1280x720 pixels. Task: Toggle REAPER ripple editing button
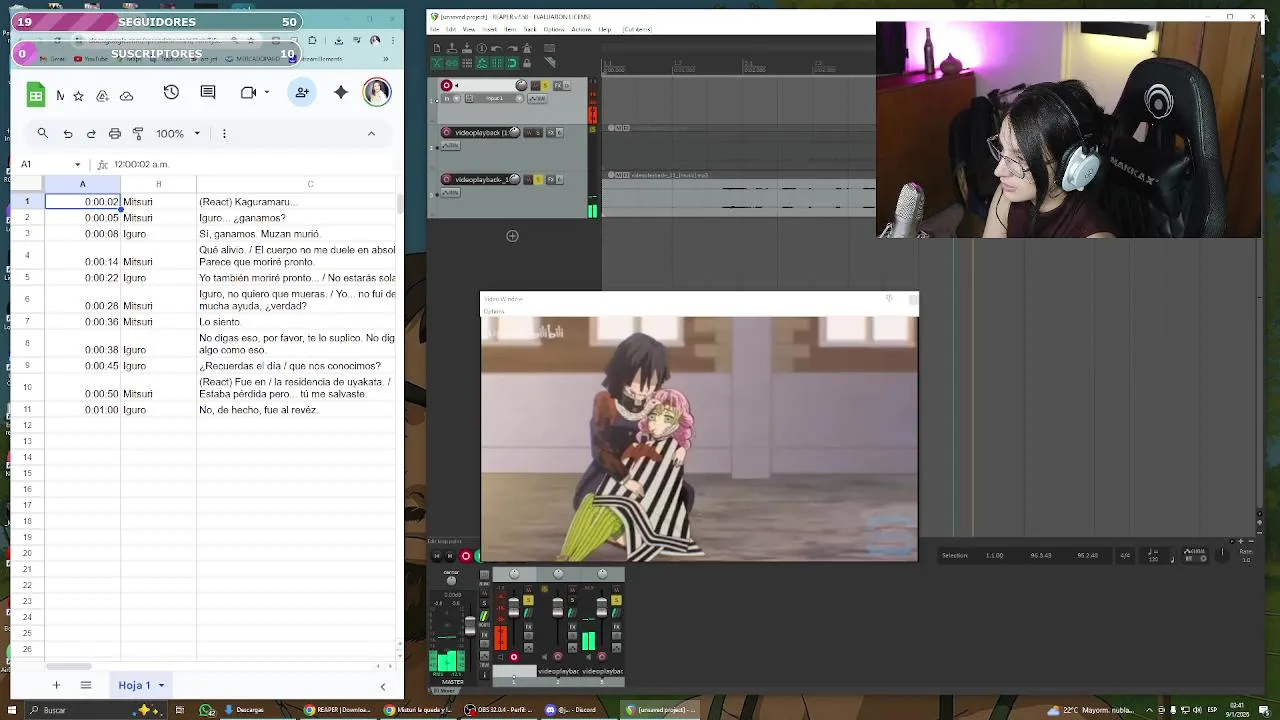(467, 63)
